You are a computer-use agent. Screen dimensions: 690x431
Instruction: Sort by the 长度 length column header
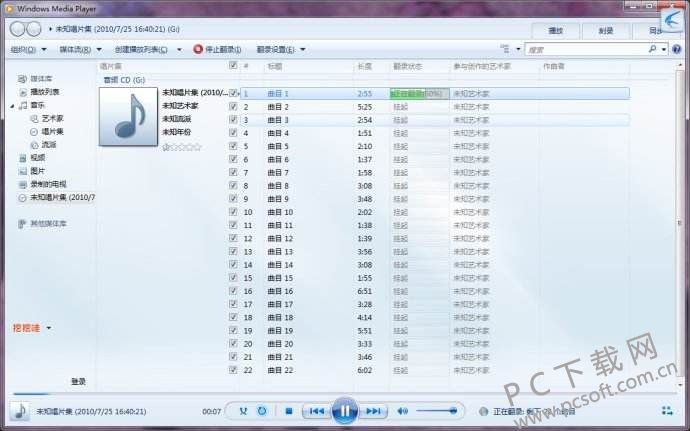coord(364,66)
